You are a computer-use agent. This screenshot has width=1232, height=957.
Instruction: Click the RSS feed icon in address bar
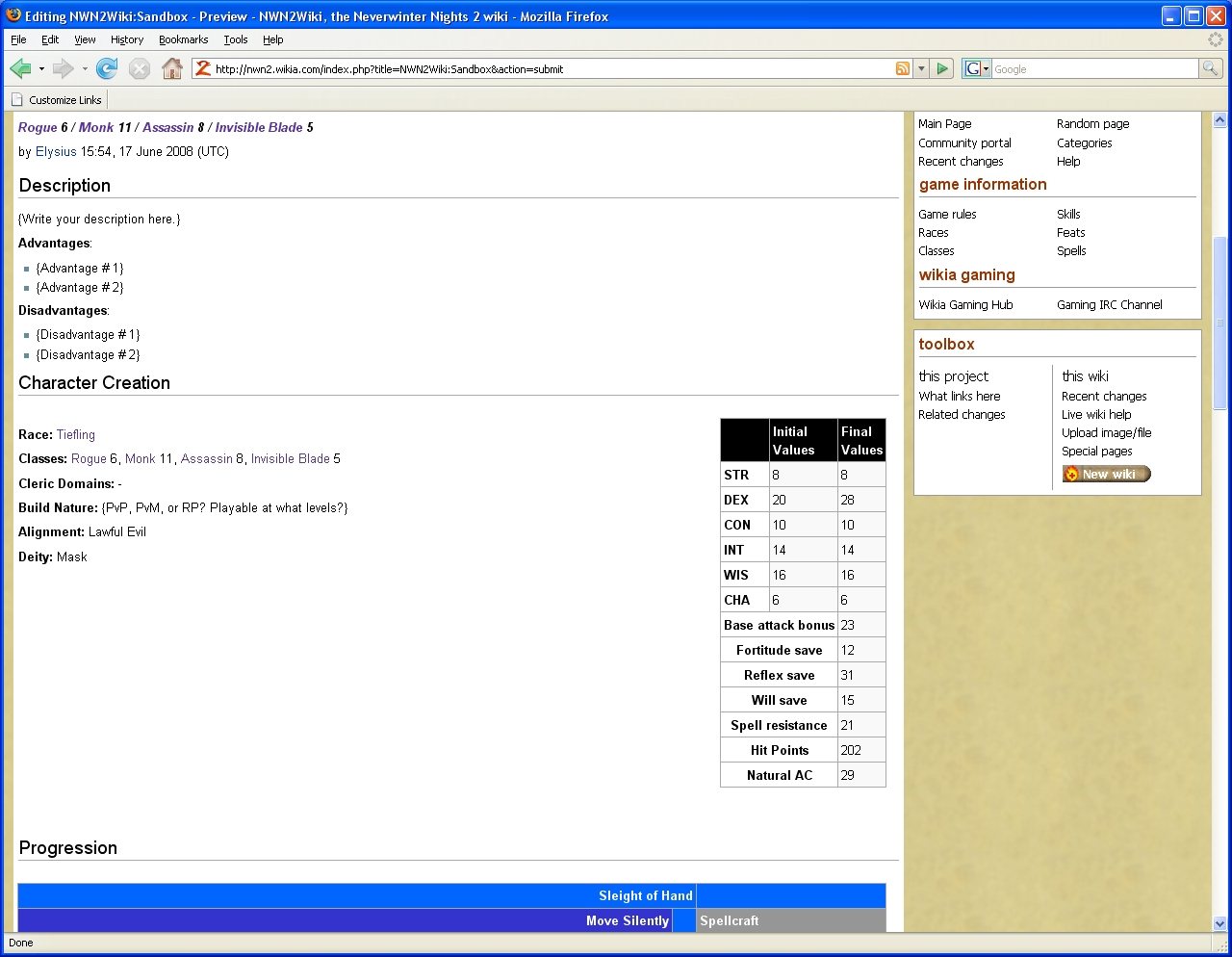903,68
